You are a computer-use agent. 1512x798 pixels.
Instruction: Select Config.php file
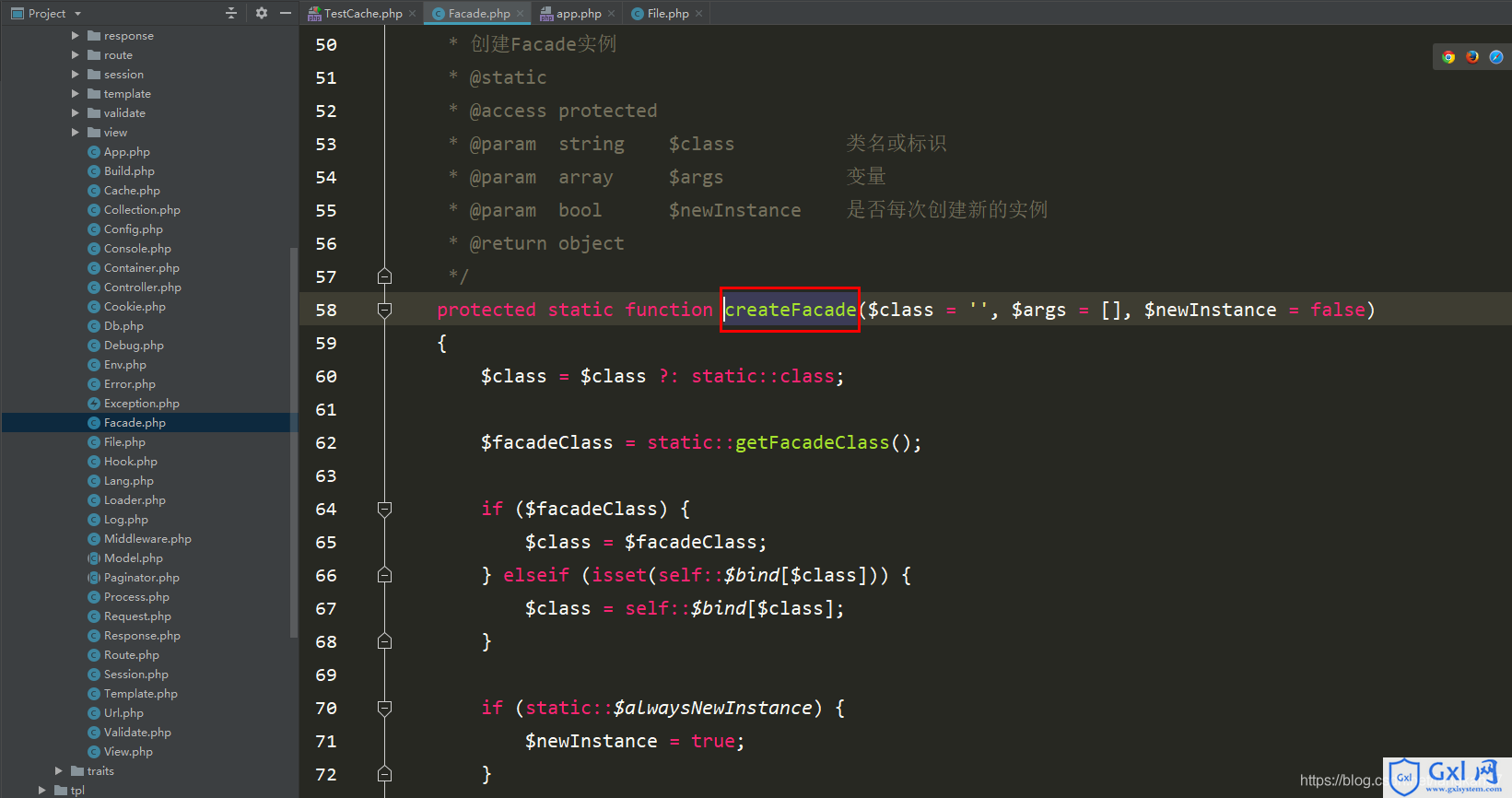(133, 229)
